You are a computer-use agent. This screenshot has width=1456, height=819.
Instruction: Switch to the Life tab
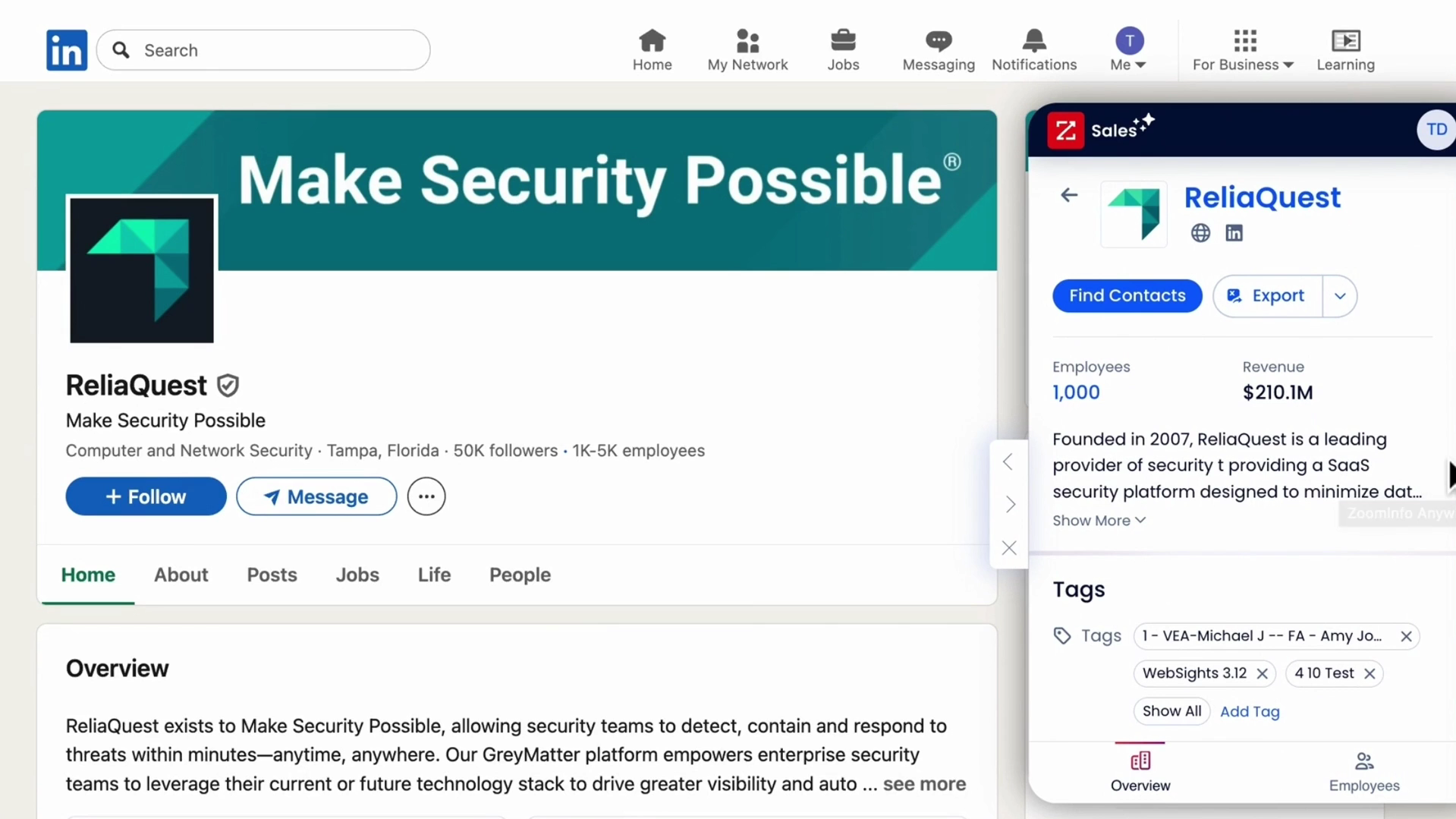click(434, 575)
